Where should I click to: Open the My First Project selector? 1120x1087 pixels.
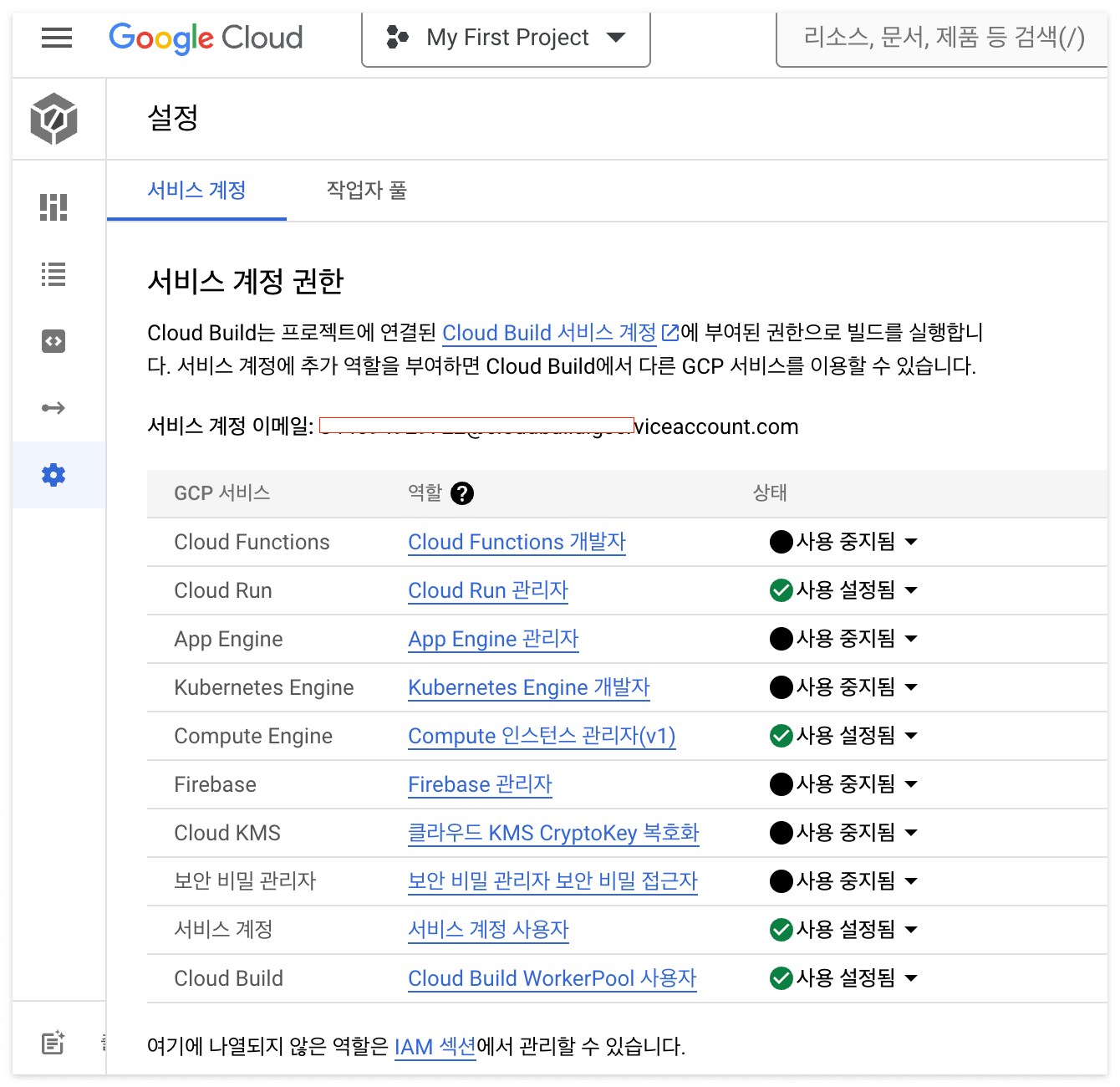[x=506, y=38]
